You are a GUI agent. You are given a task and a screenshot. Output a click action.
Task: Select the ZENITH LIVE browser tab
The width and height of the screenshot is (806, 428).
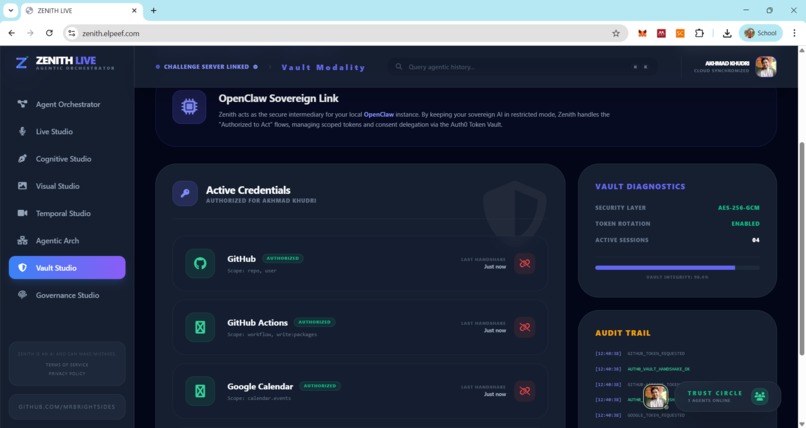(81, 11)
